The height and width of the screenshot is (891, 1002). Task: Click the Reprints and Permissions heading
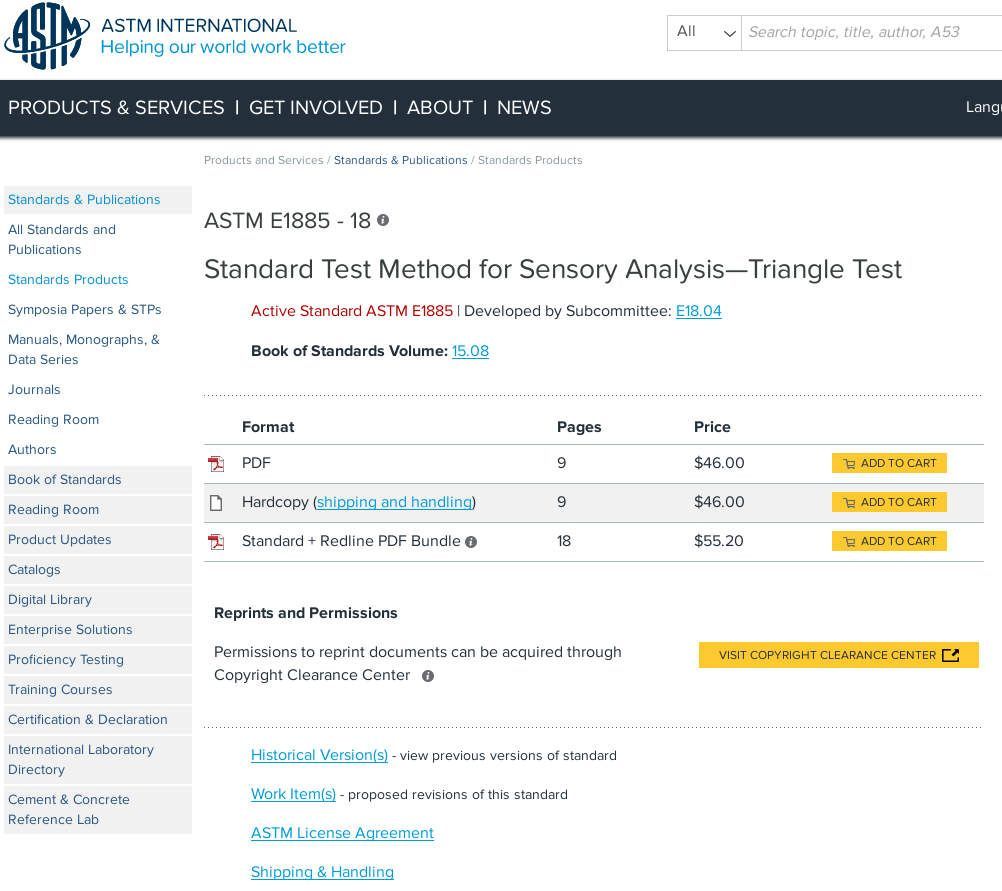point(305,613)
